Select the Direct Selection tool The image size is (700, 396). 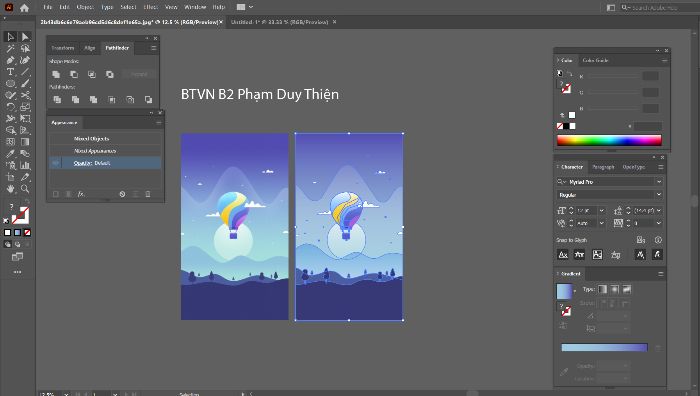click(25, 37)
